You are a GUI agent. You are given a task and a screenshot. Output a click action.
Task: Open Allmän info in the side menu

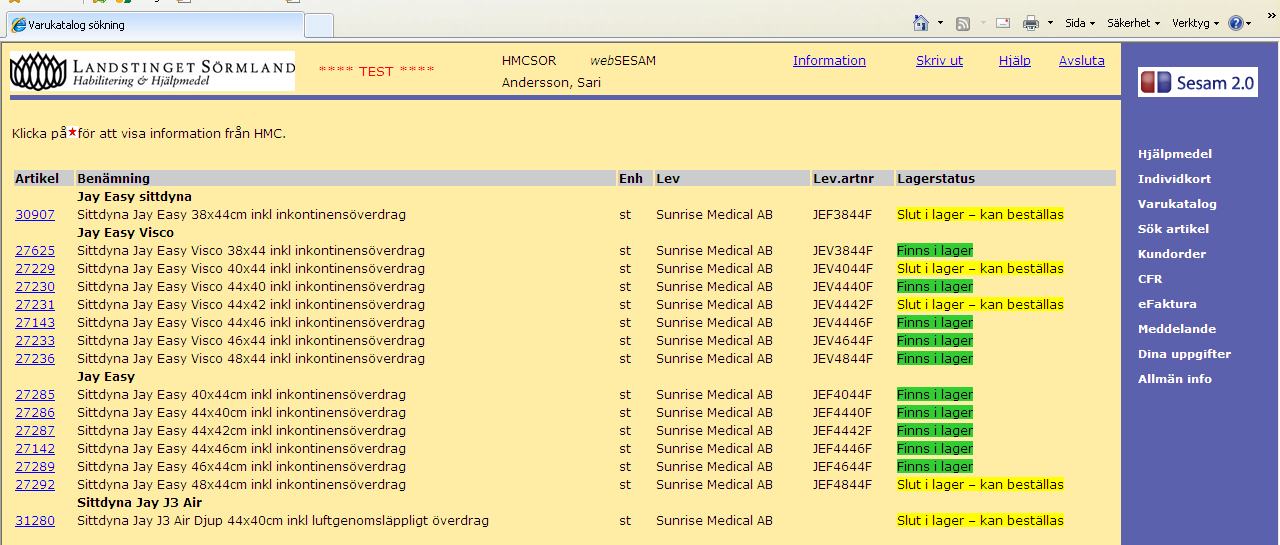pyautogui.click(x=1175, y=379)
